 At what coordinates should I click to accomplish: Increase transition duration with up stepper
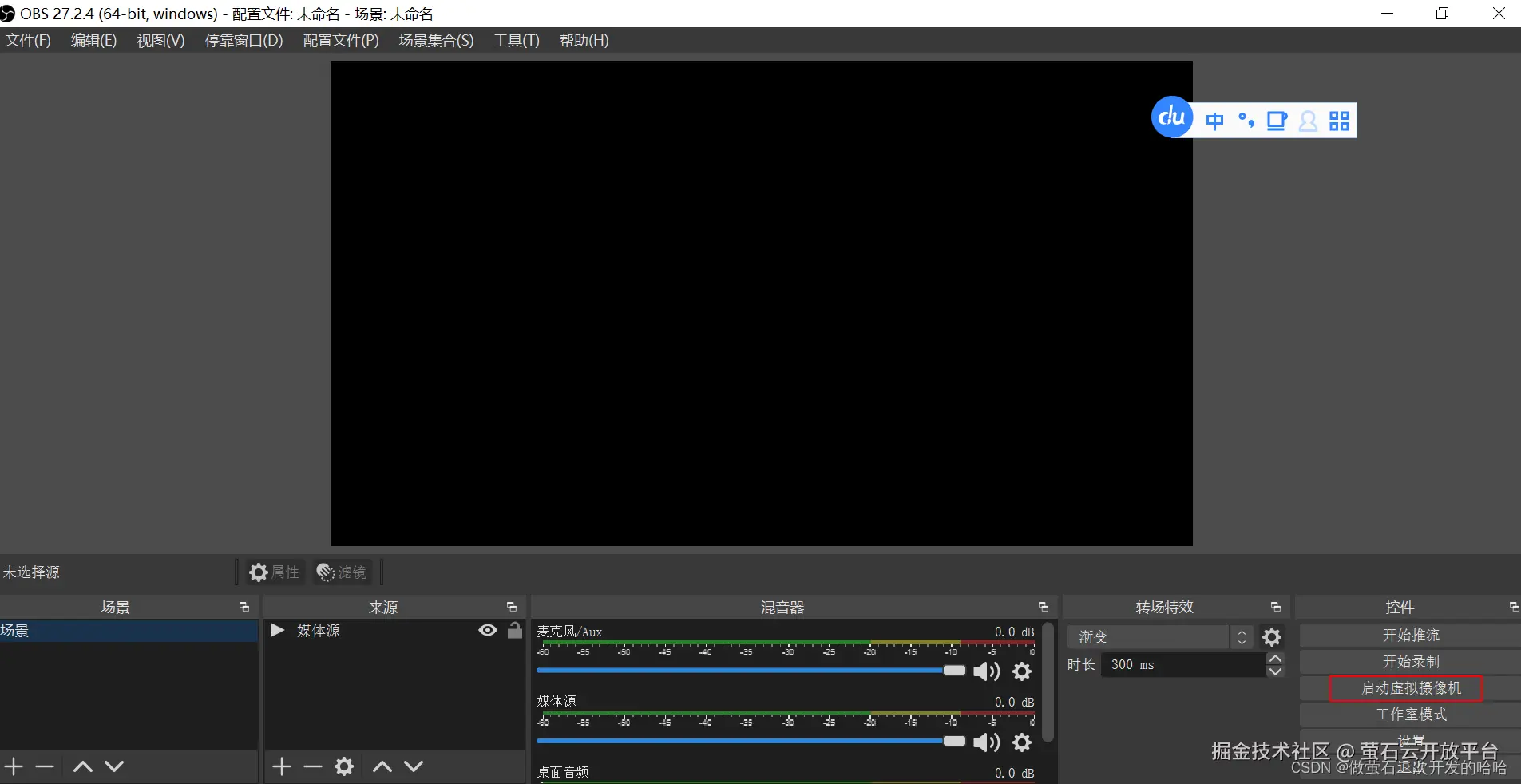(1276, 659)
